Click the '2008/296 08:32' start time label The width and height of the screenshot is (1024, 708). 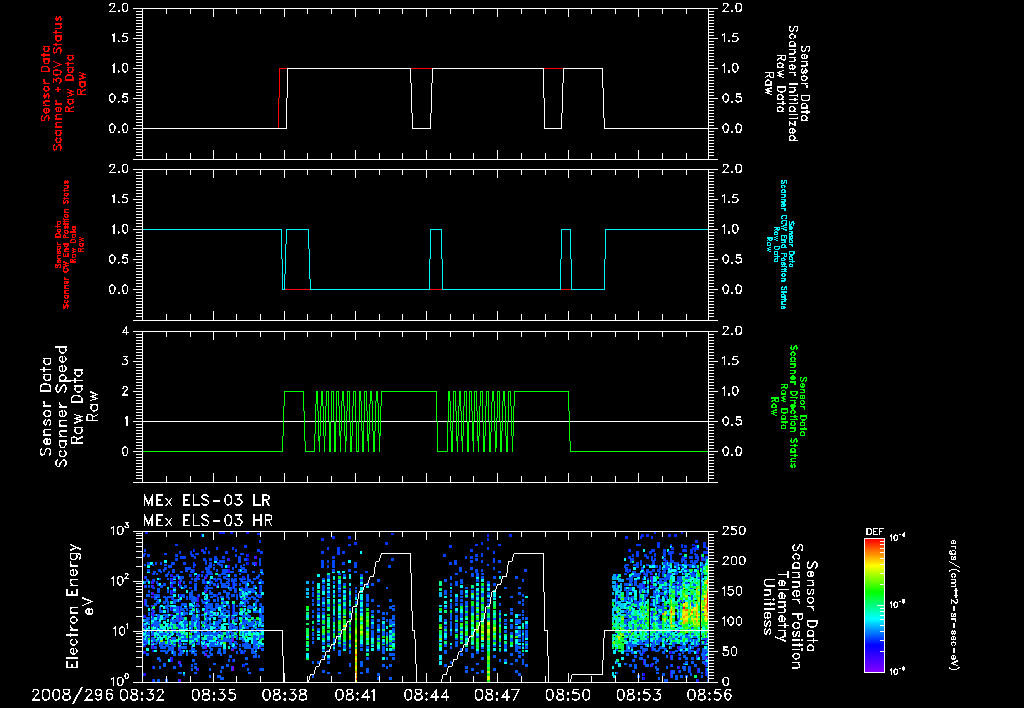pyautogui.click(x=98, y=695)
